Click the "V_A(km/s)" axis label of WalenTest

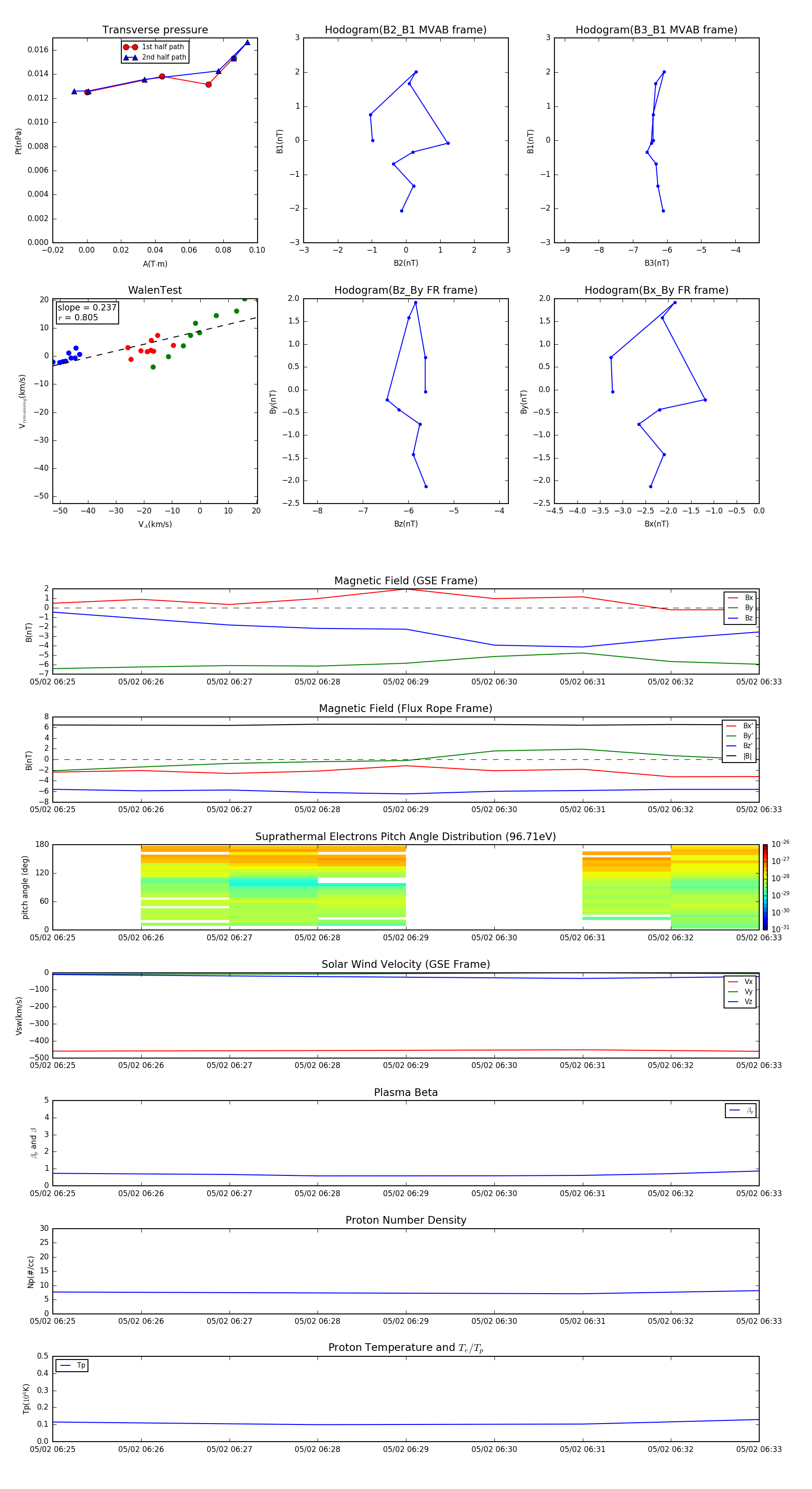pos(155,524)
